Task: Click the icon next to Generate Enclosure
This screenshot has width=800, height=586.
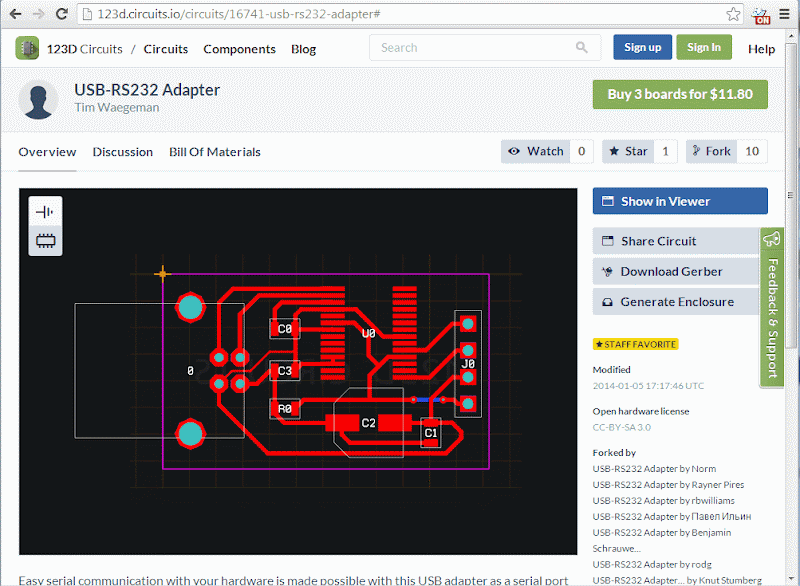Action: pos(607,302)
